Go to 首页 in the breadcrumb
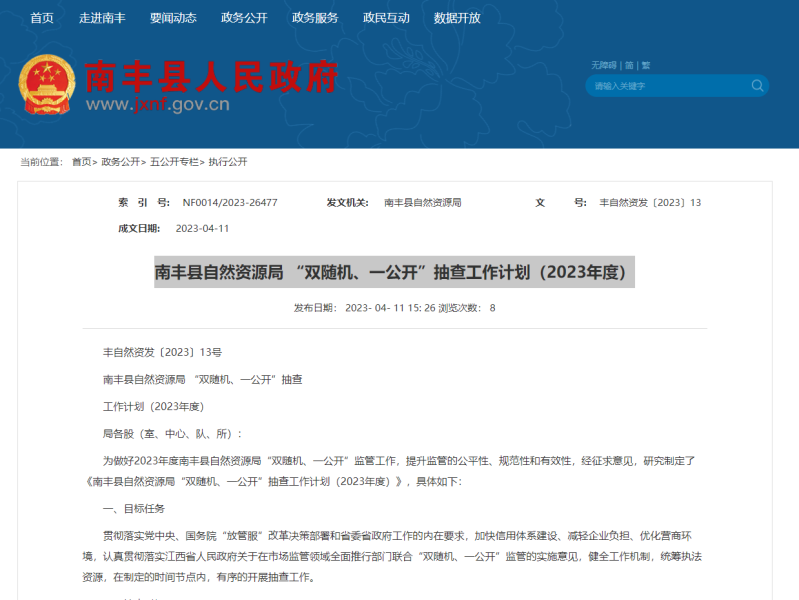This screenshot has height=600, width=799. pyautogui.click(x=82, y=162)
